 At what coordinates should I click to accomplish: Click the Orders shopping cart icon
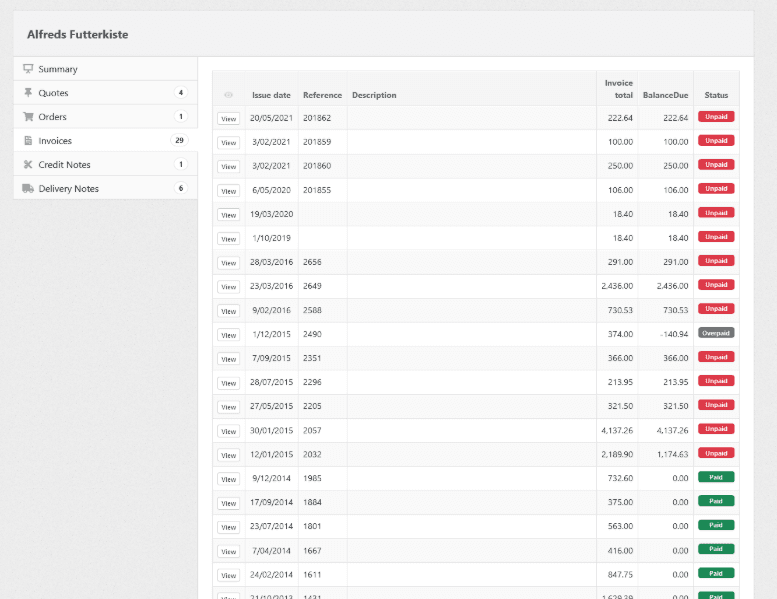click(28, 116)
